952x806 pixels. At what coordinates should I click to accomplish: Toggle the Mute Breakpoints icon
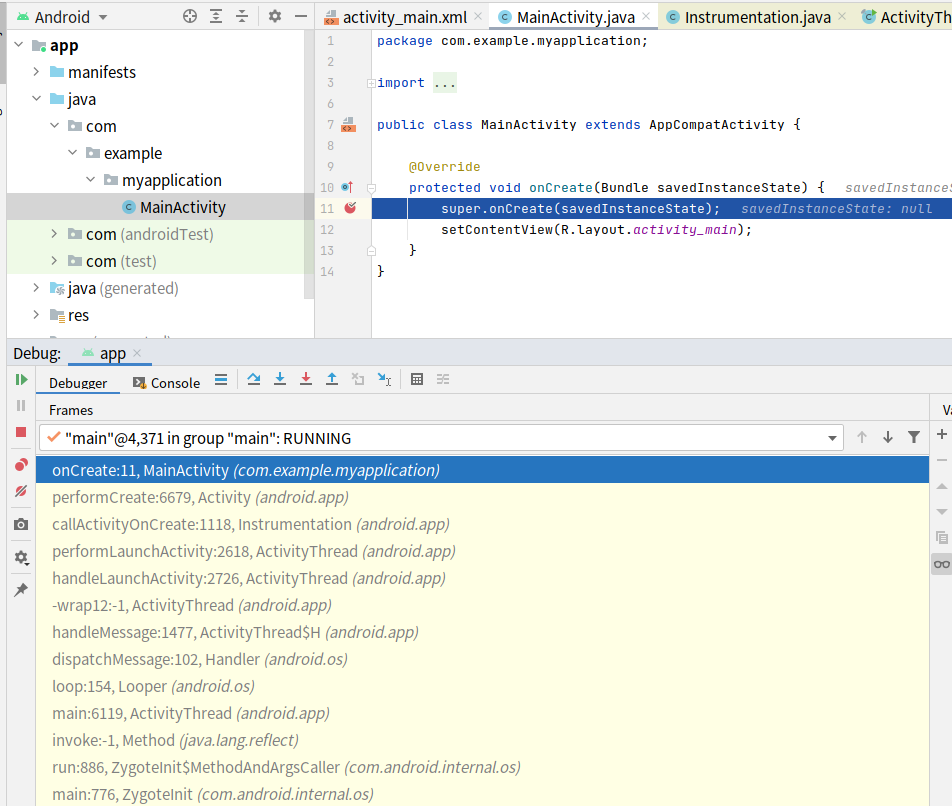click(21, 491)
